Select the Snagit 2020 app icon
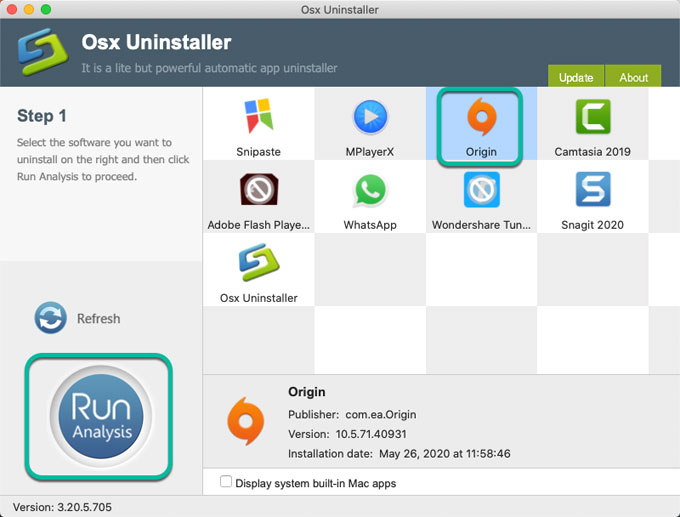The height and width of the screenshot is (517, 680). click(x=593, y=189)
